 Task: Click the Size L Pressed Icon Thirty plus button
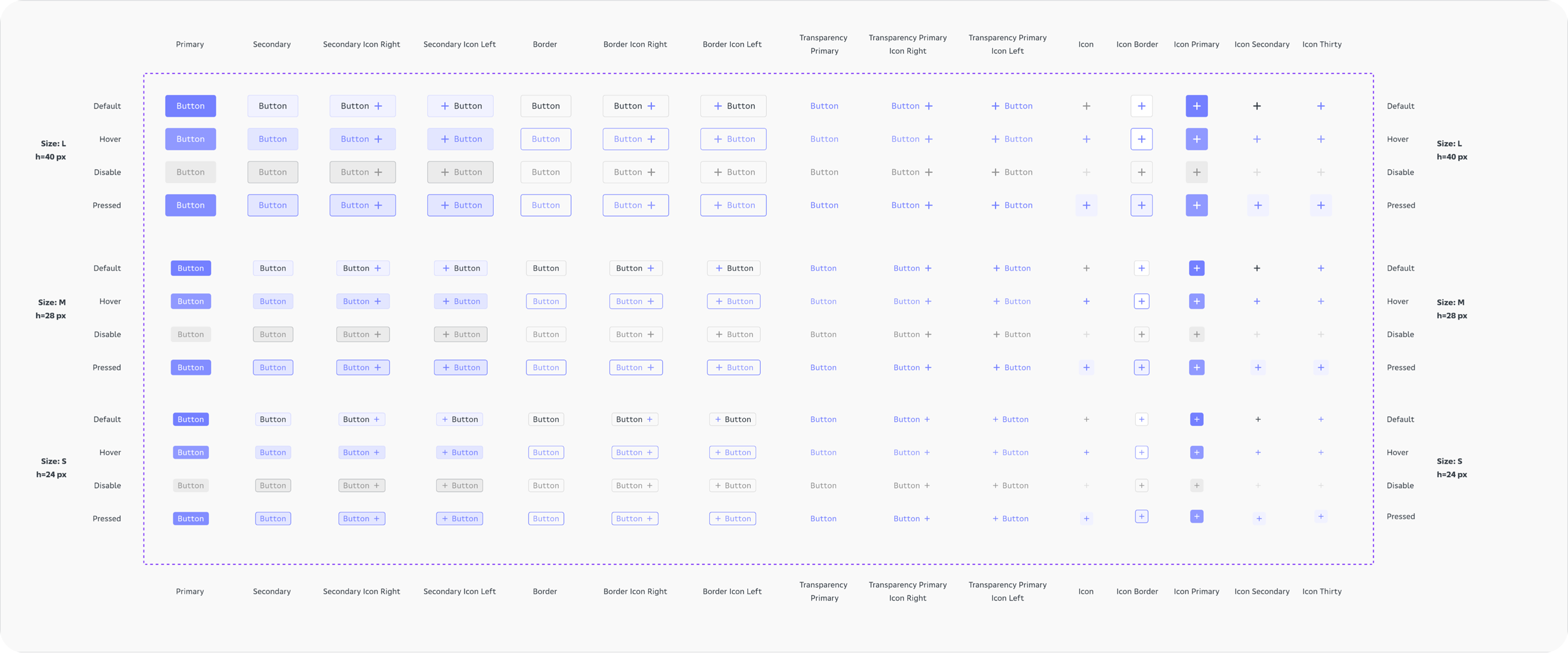click(x=1320, y=205)
